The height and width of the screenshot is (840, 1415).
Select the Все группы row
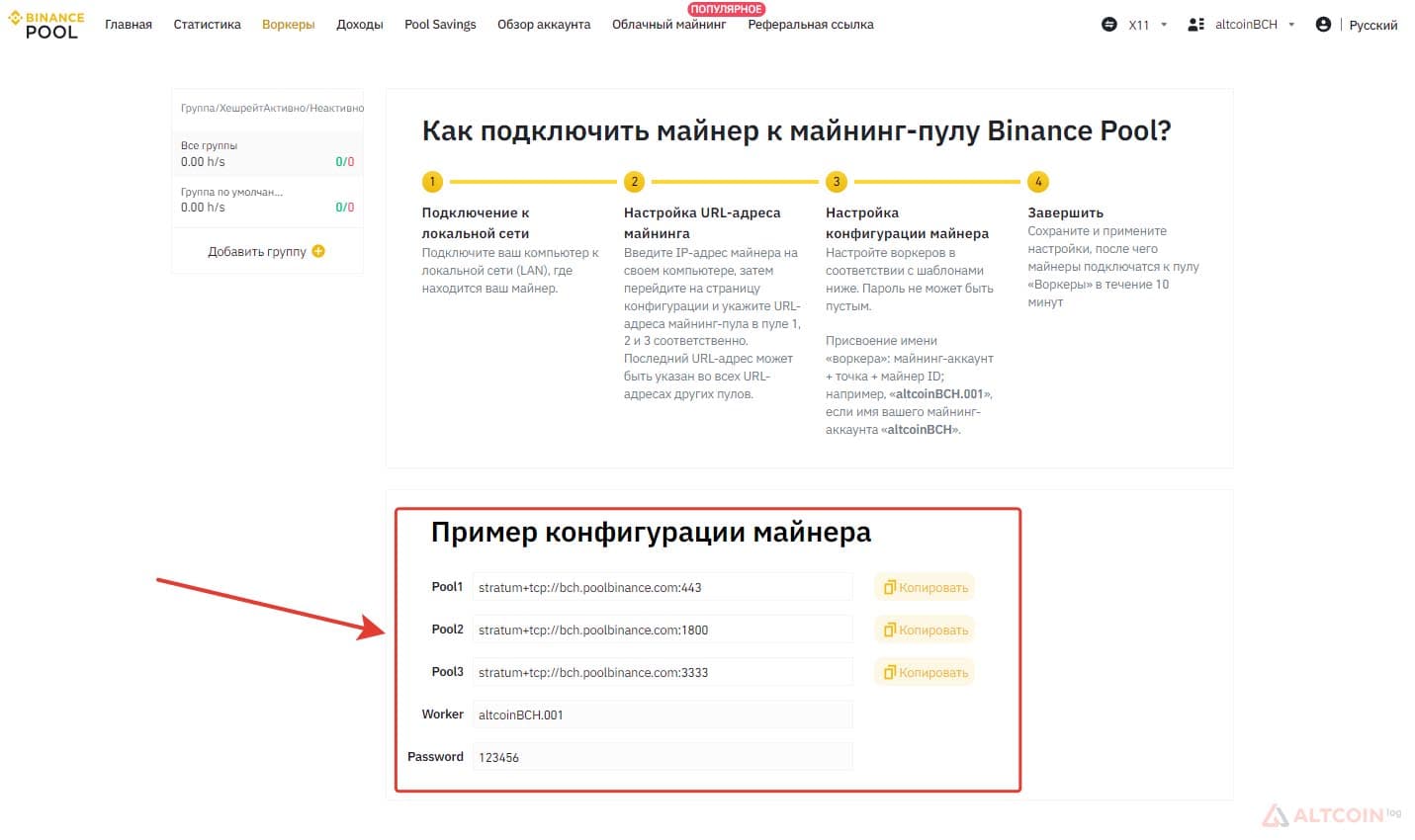(x=267, y=153)
